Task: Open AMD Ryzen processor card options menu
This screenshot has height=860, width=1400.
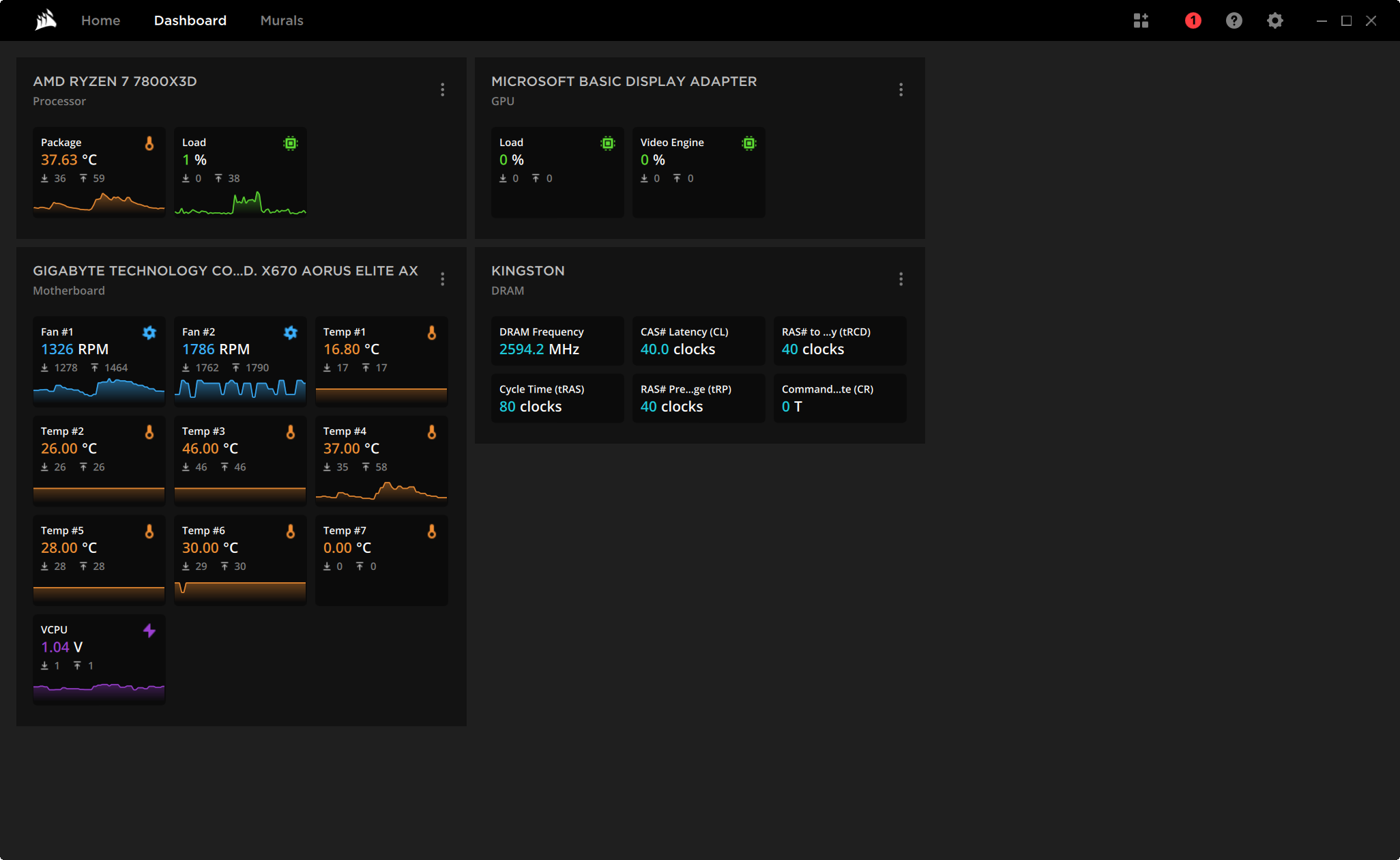Action: 443,89
